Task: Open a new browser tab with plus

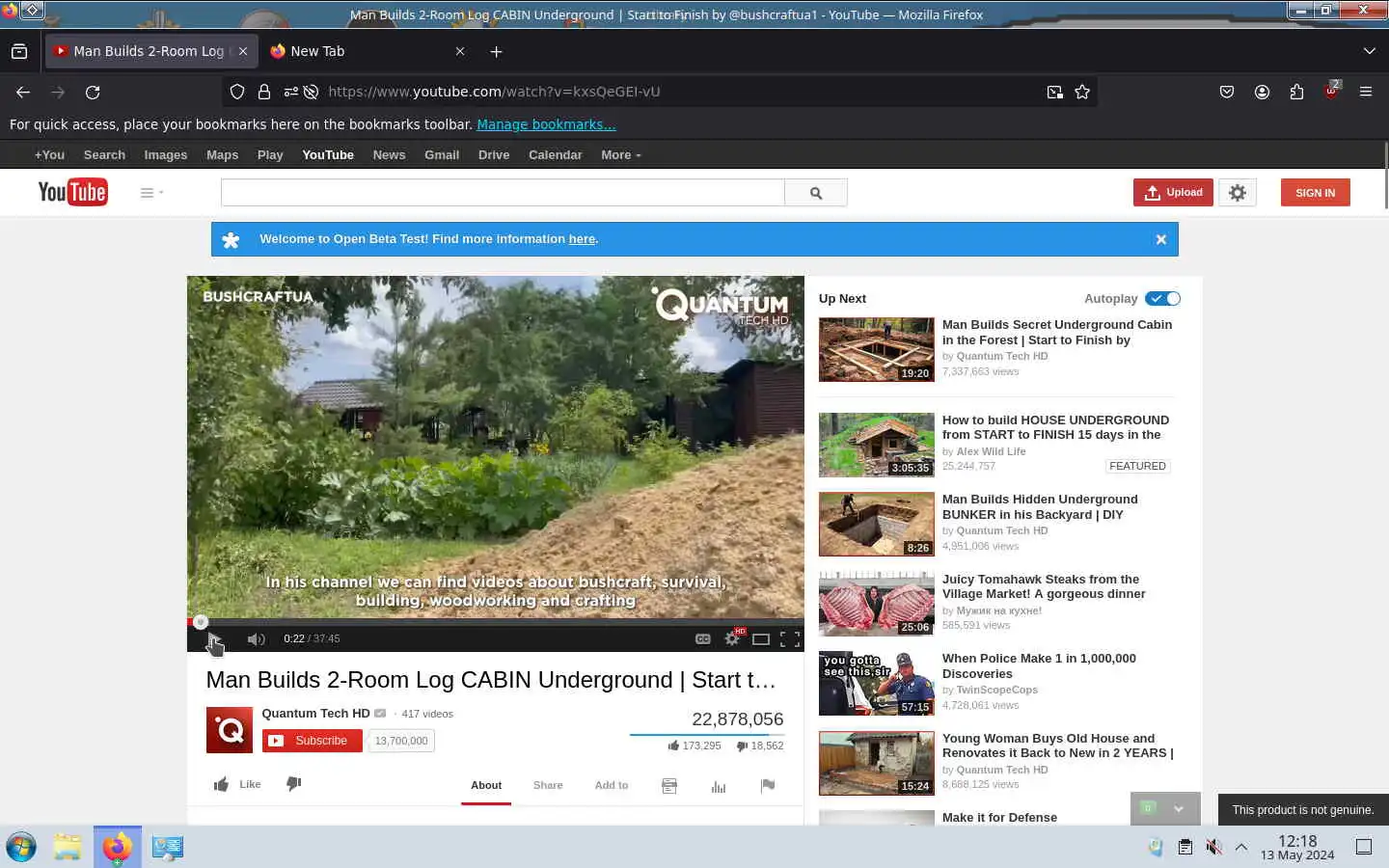Action: (x=496, y=51)
